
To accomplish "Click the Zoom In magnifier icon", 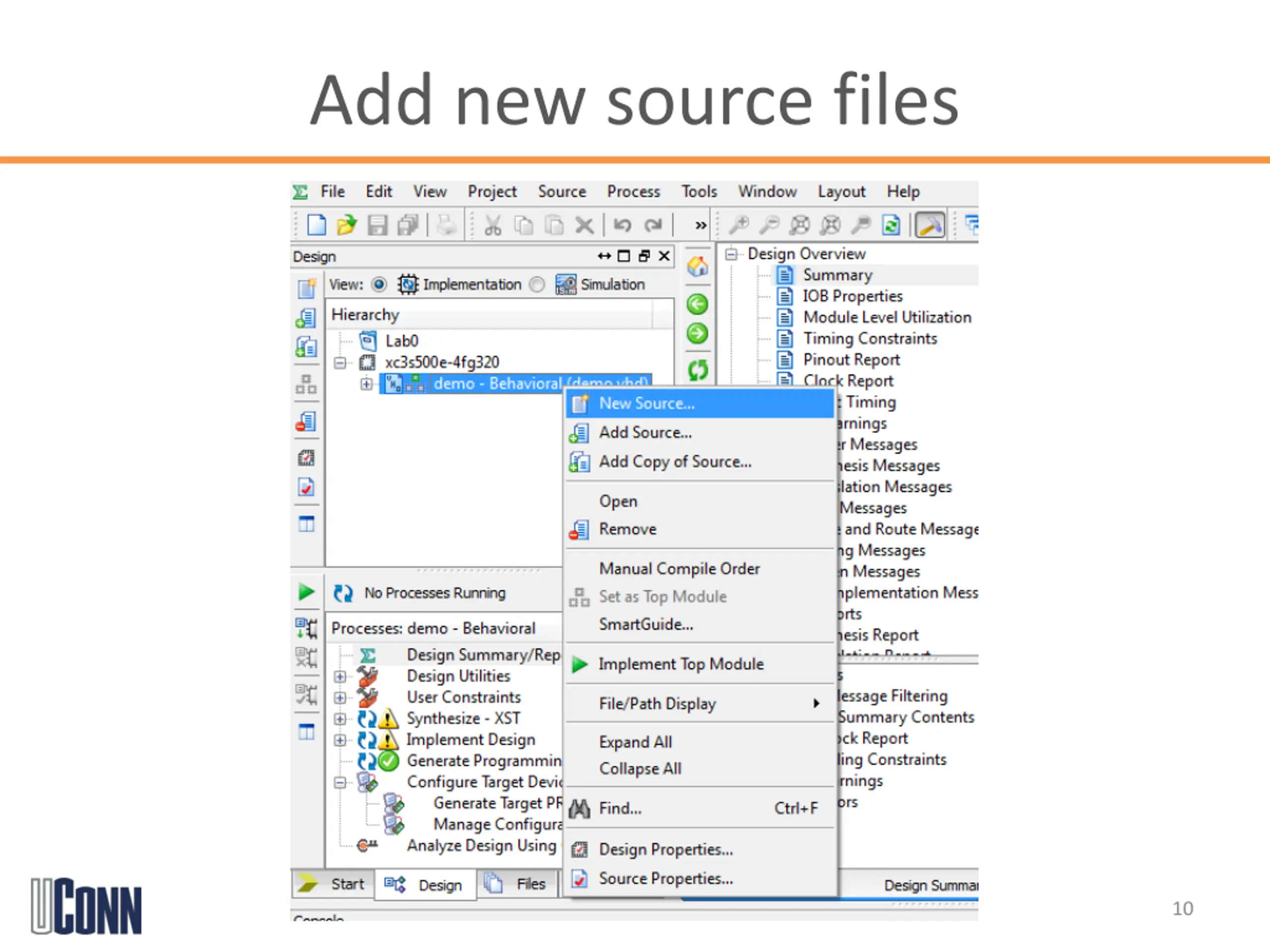I will point(739,225).
